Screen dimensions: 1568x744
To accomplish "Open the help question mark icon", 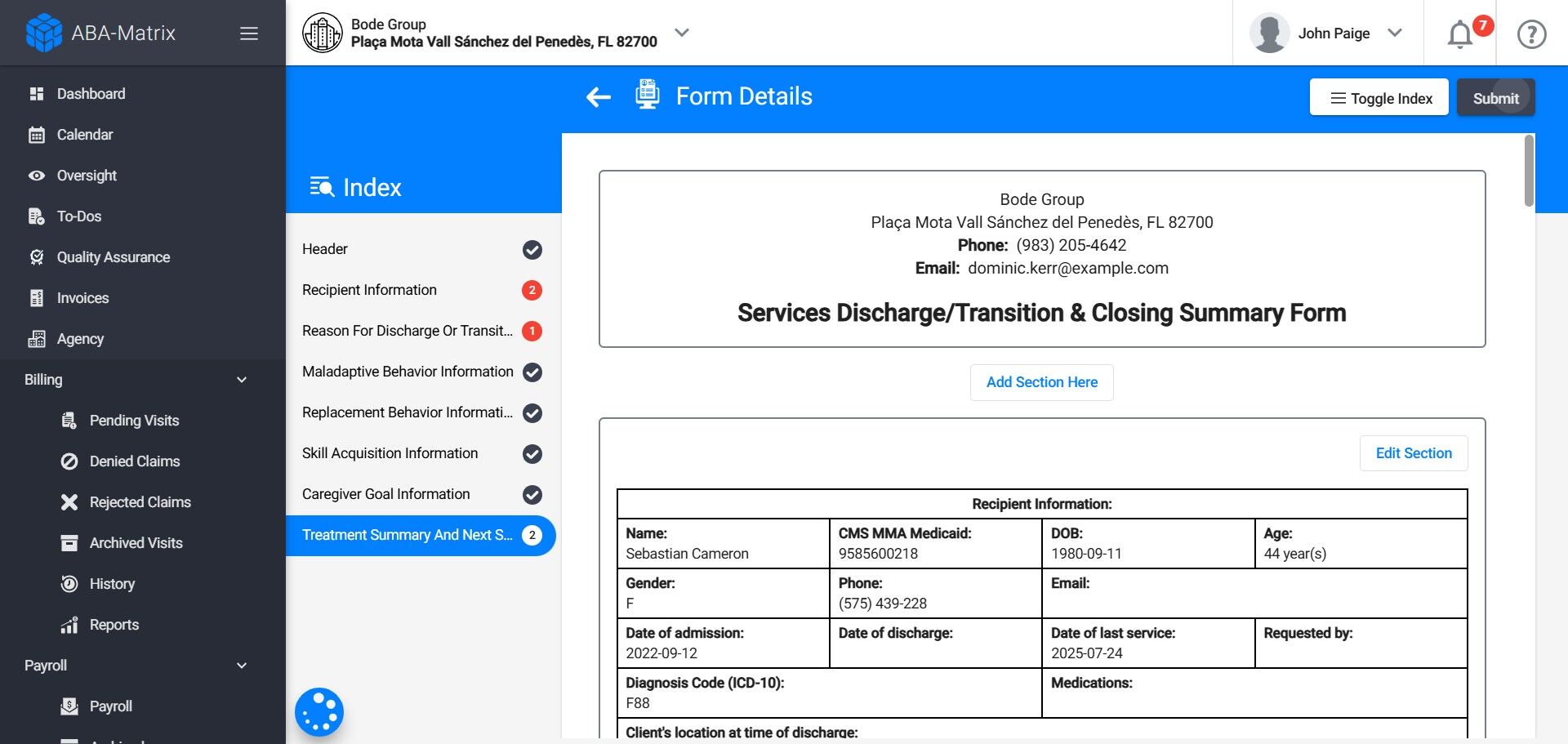I will (1532, 34).
